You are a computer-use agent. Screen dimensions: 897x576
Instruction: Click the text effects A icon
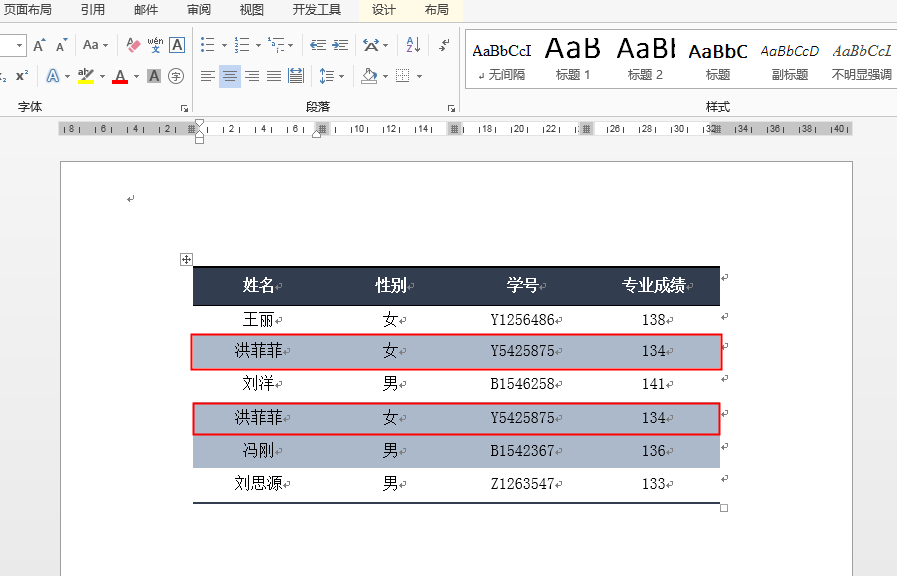(53, 76)
